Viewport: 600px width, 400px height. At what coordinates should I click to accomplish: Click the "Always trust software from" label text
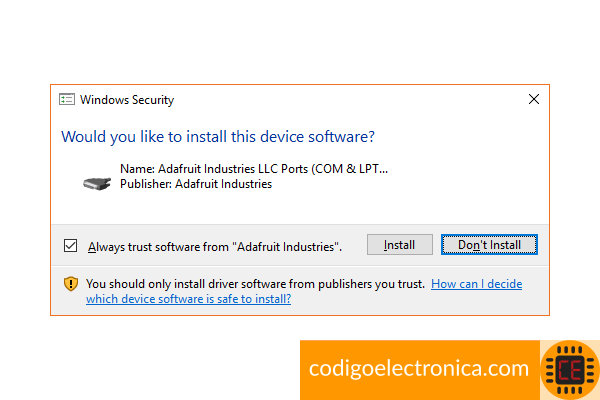(158, 247)
